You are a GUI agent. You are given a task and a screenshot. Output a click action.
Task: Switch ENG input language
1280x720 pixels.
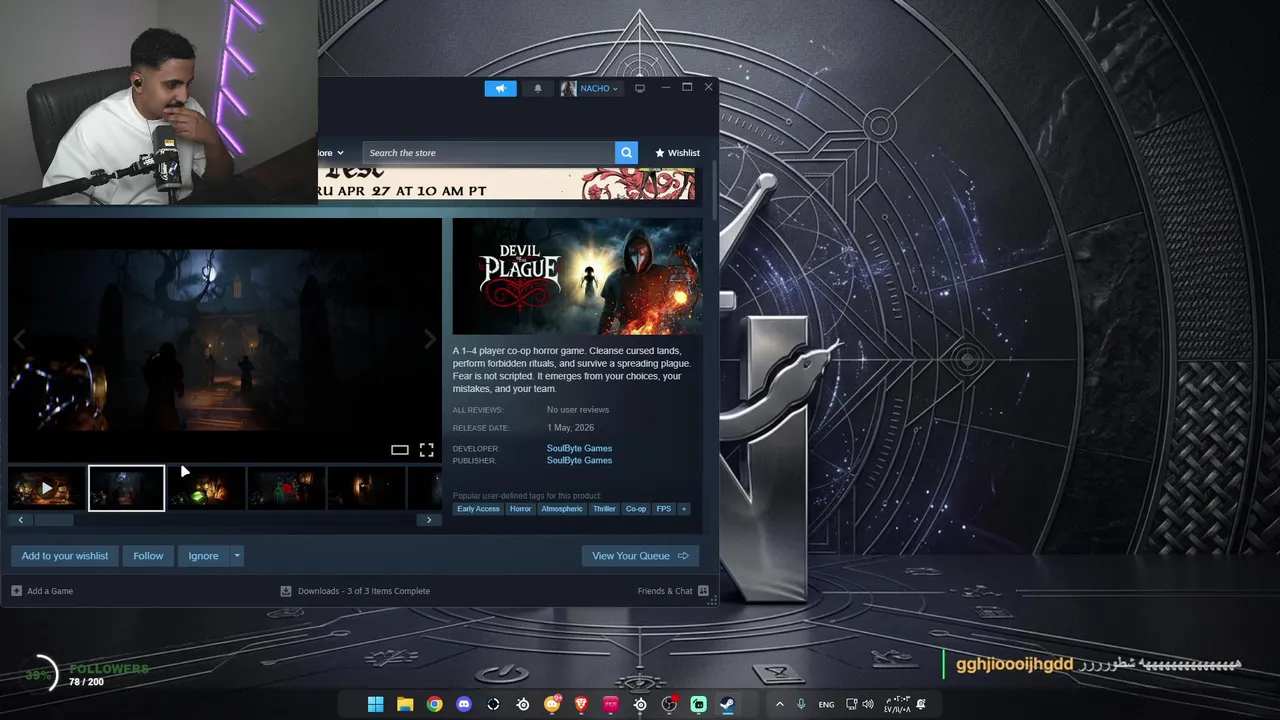point(826,704)
